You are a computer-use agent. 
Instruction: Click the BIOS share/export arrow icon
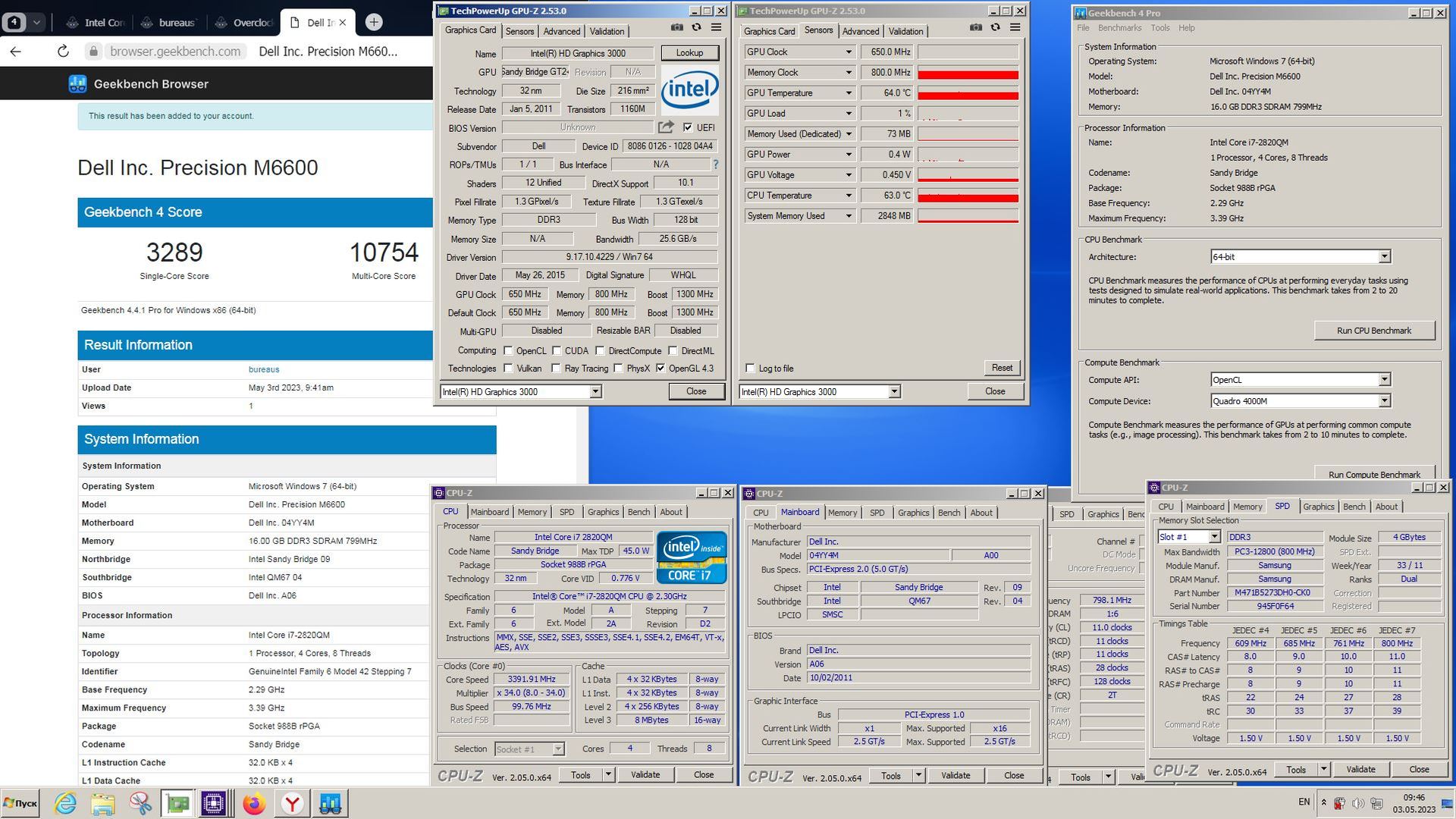point(666,127)
